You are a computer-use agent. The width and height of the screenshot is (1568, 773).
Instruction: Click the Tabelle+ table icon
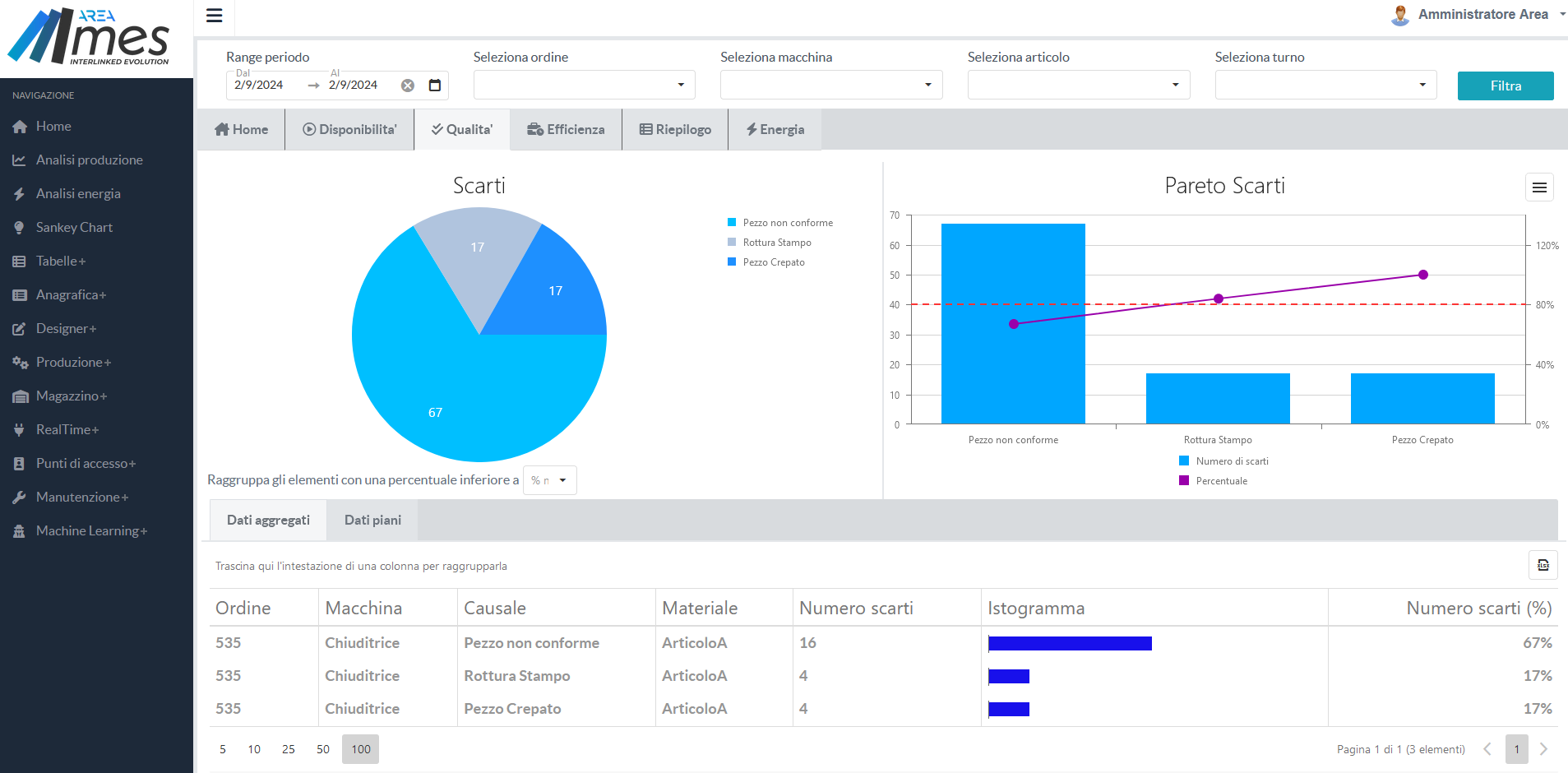[x=19, y=262]
